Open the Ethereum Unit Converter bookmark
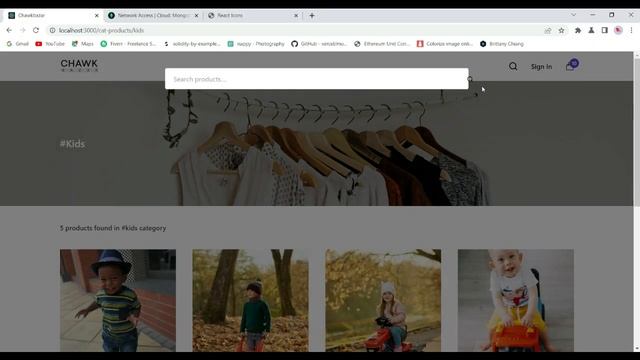The width and height of the screenshot is (640, 360). 382,44
